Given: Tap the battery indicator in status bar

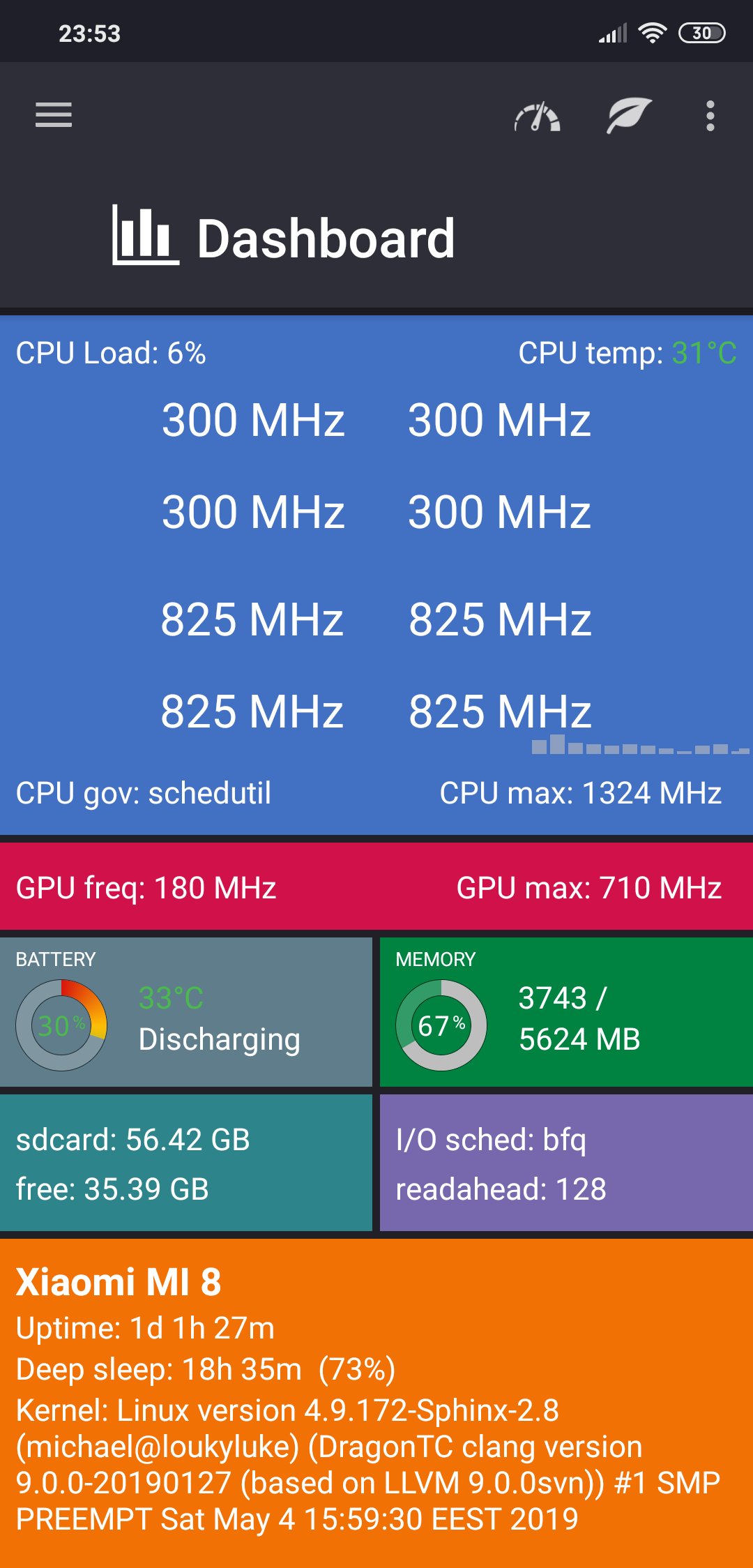Looking at the screenshot, I should point(701,33).
